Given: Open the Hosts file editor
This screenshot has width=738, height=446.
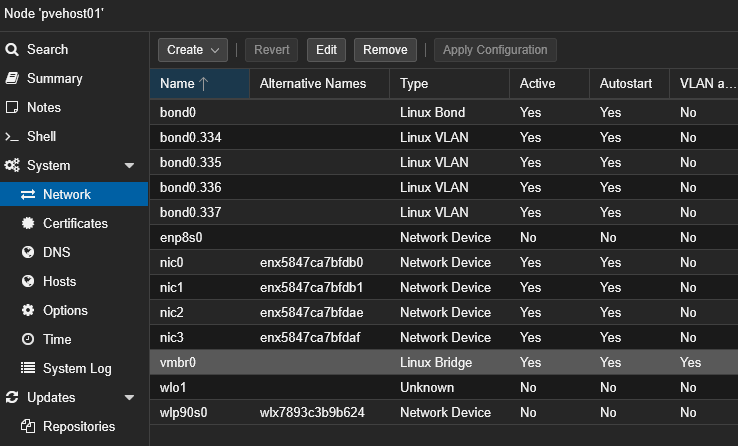Looking at the screenshot, I should click(74, 281).
